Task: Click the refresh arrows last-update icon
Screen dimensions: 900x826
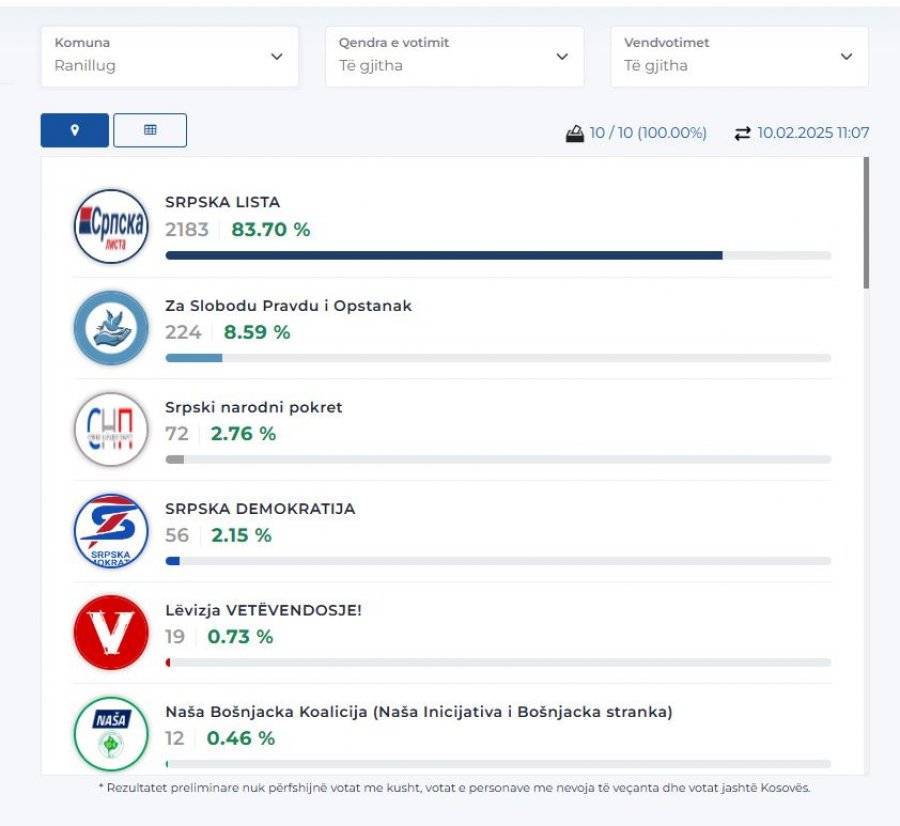Action: tap(742, 134)
